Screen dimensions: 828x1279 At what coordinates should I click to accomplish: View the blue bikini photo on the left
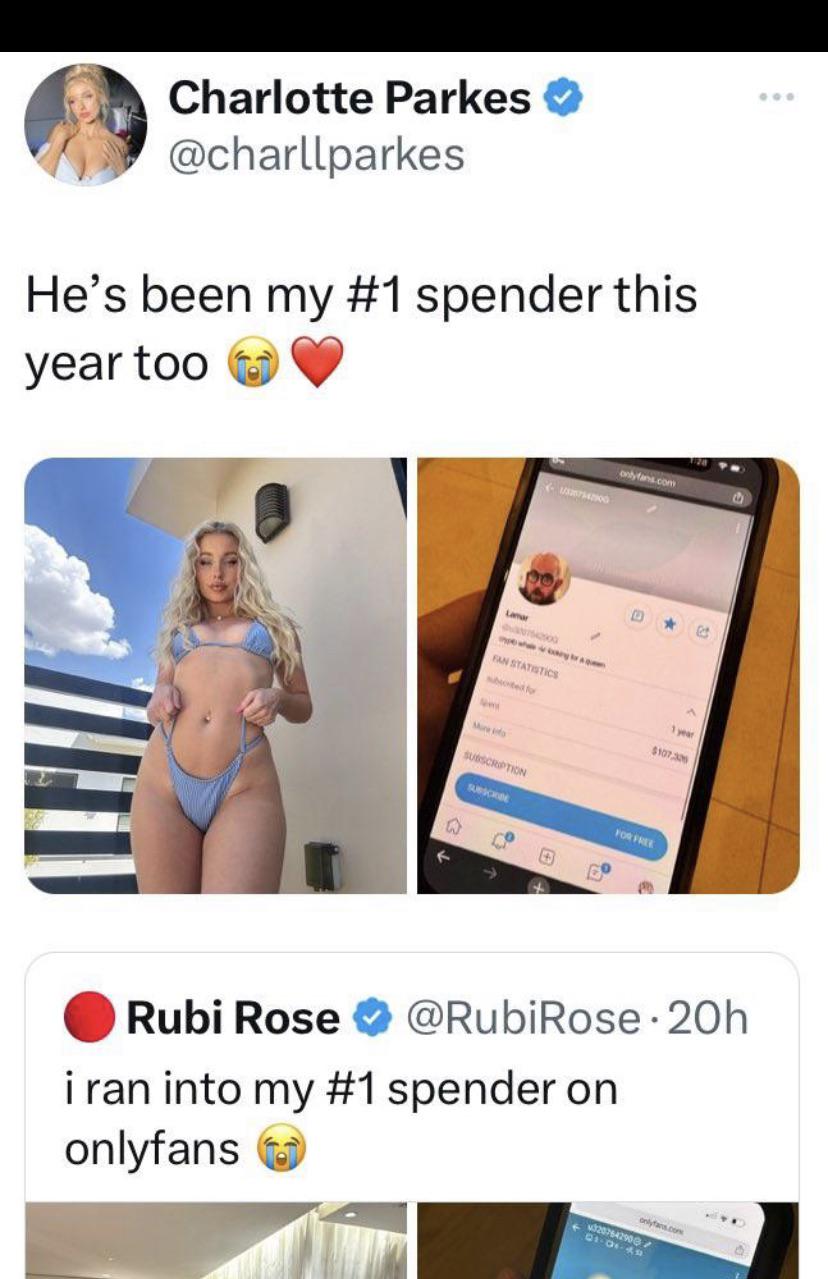click(216, 676)
